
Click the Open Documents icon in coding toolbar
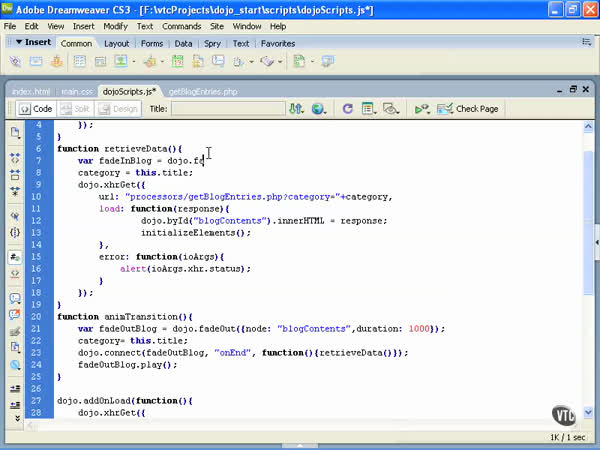click(x=15, y=132)
